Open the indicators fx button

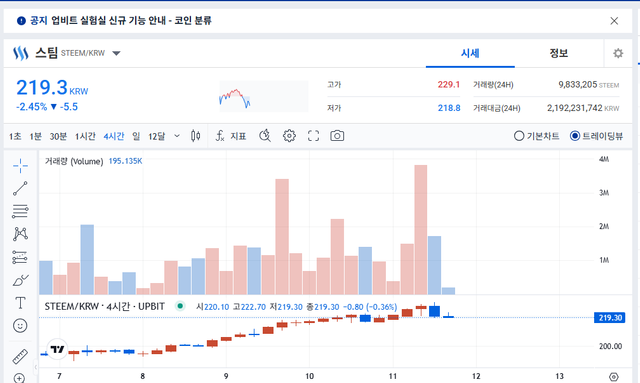[231, 136]
